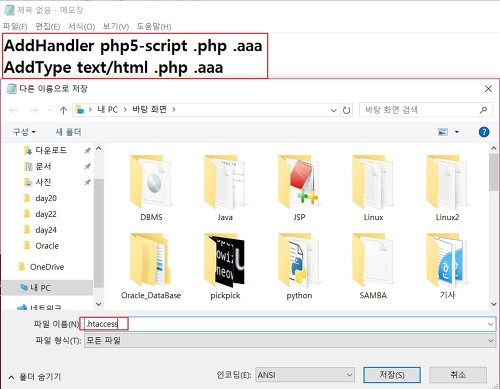Unpin 다운로드 from quick access

coord(87,151)
